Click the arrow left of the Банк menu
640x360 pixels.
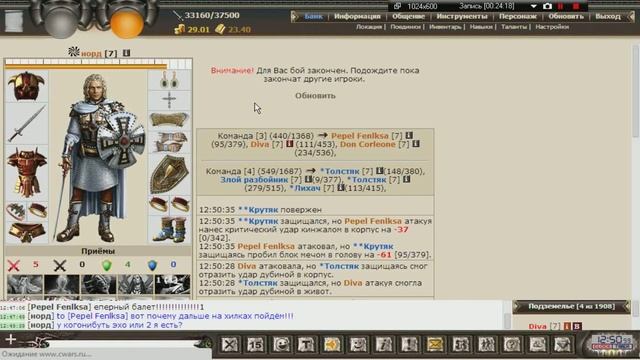295,16
